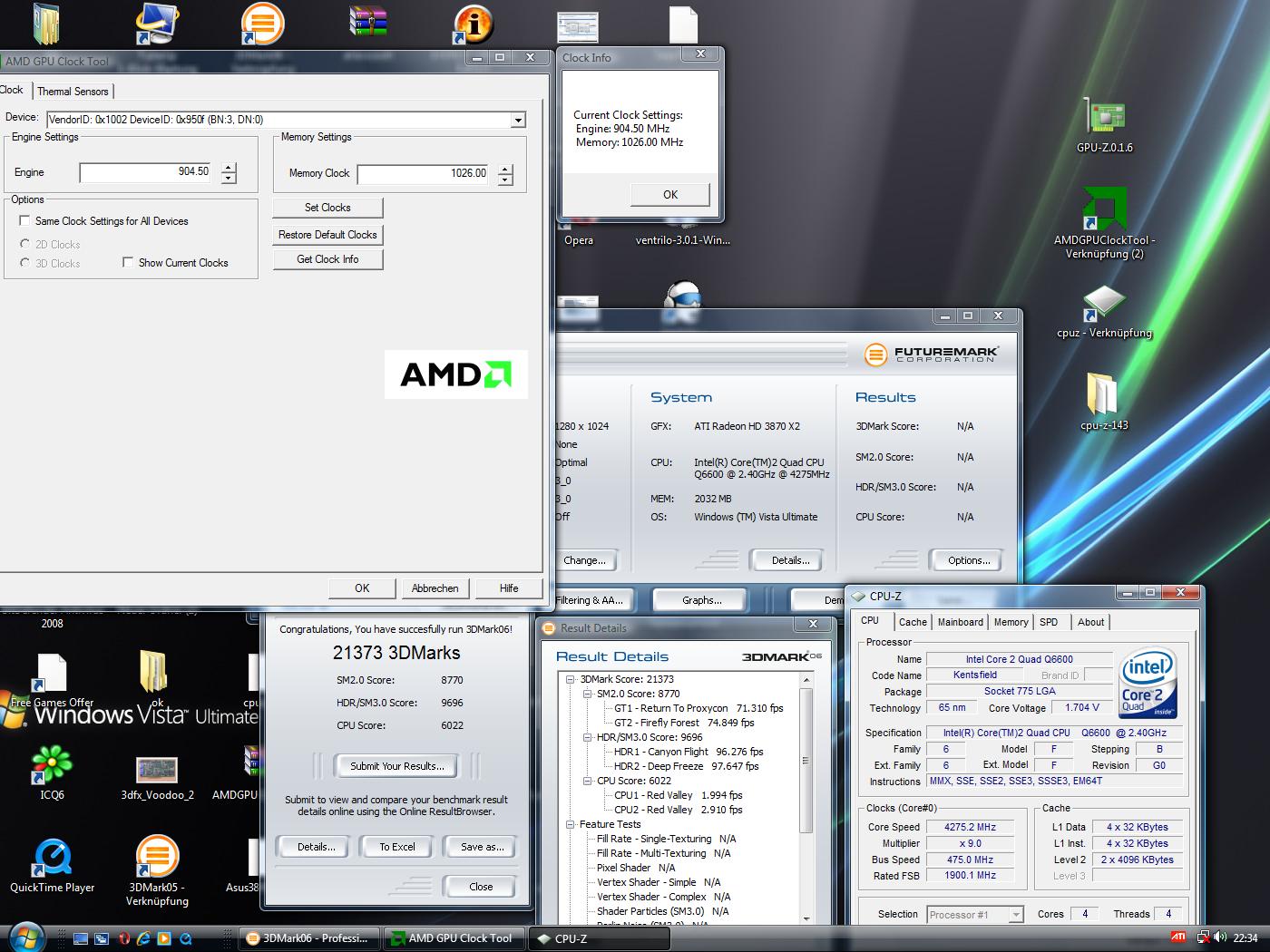Image resolution: width=1270 pixels, height=952 pixels.
Task: Tick the Show Current Clocks checkbox
Action: (128, 262)
